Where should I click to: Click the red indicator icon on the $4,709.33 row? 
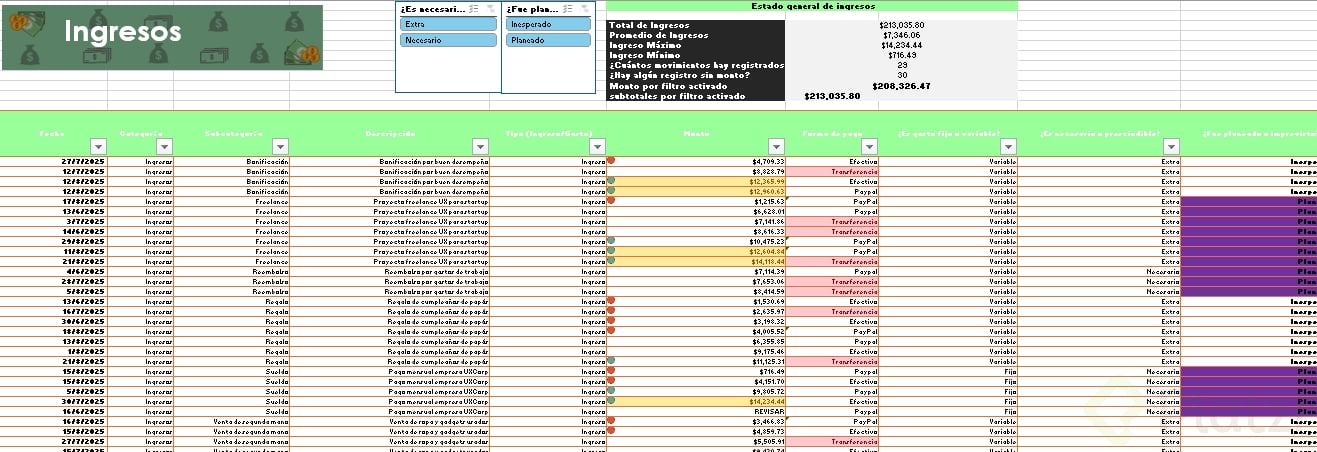coord(610,160)
